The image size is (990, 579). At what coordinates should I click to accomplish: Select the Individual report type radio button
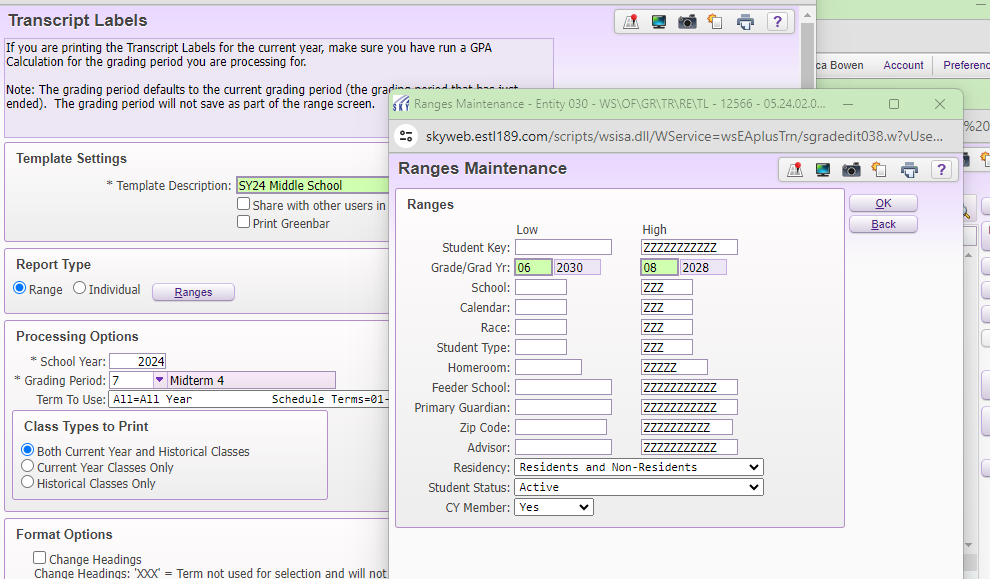coord(80,289)
